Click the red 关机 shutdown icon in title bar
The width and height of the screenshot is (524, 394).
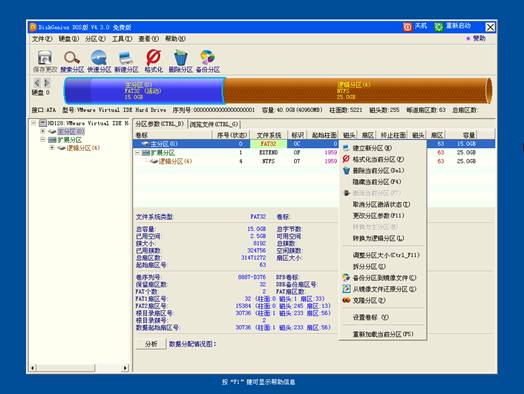(407, 27)
